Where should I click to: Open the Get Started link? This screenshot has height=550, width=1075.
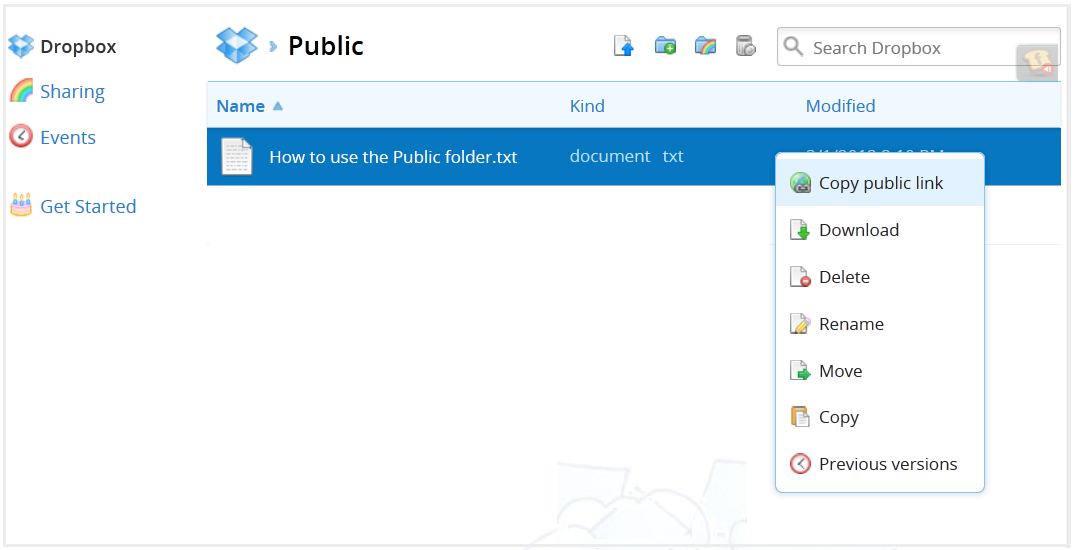tap(88, 206)
